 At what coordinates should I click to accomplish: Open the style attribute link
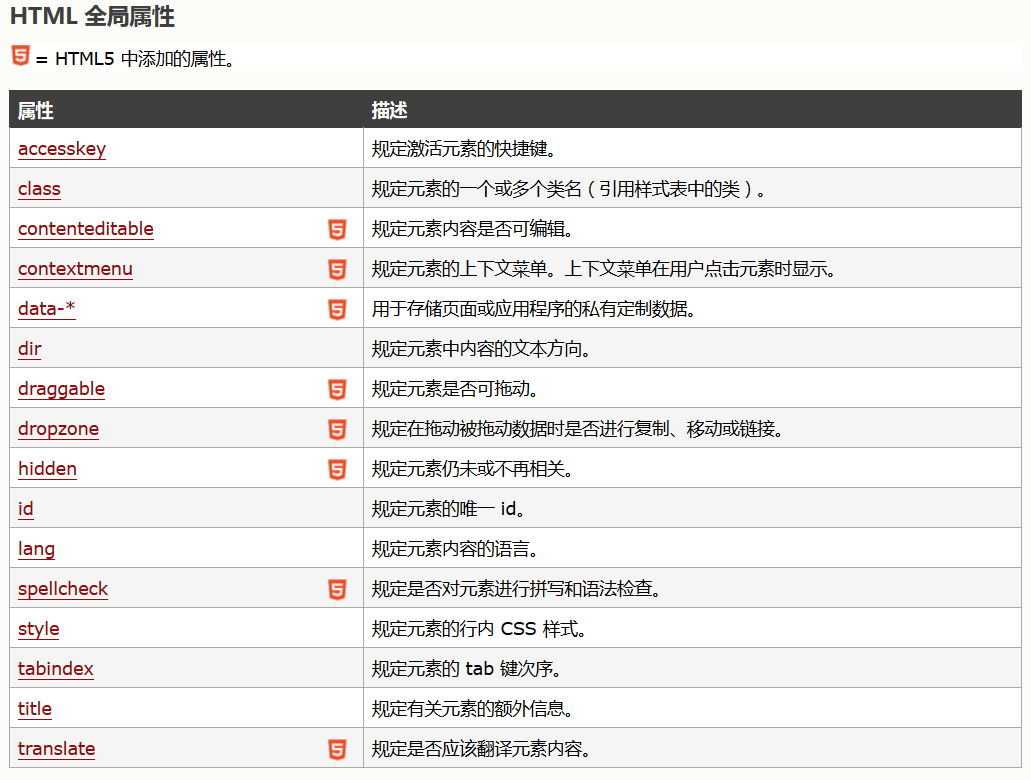click(38, 629)
